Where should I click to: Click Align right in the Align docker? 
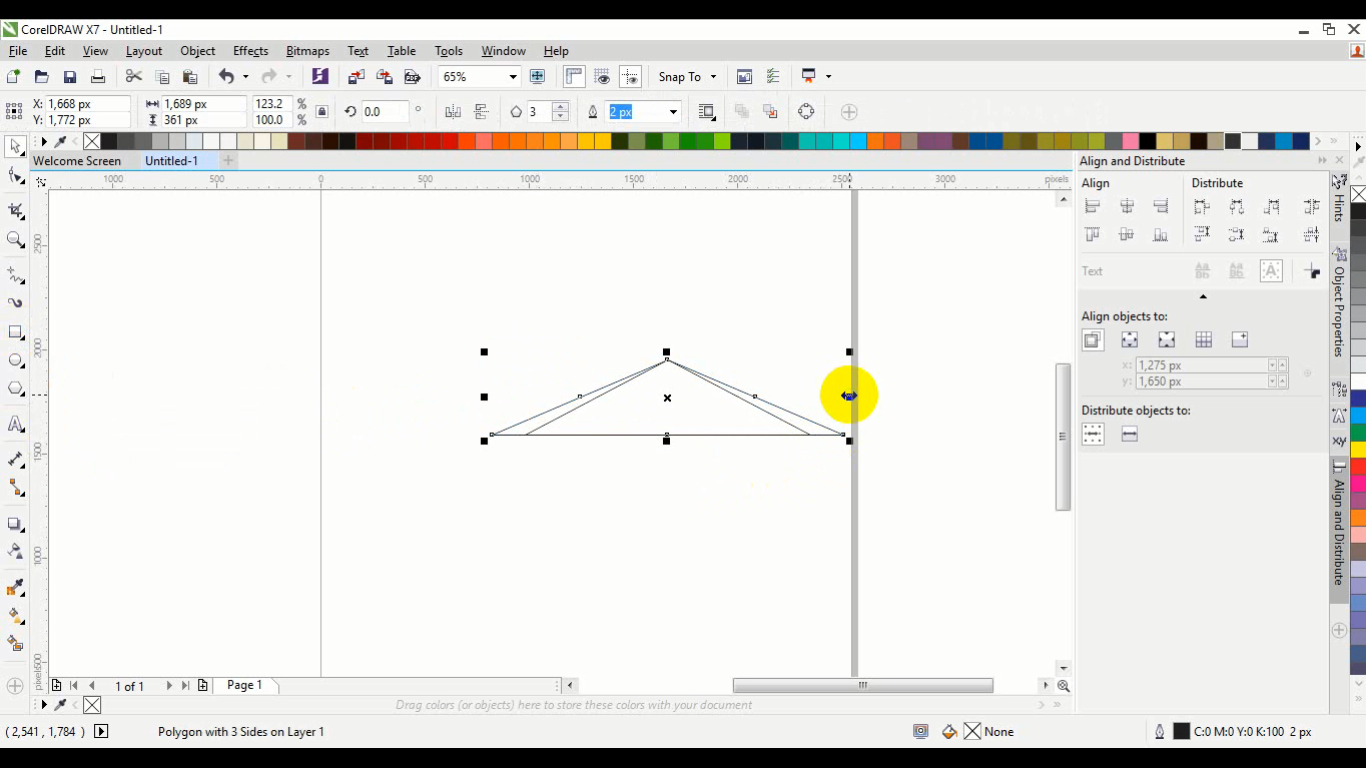(1161, 207)
